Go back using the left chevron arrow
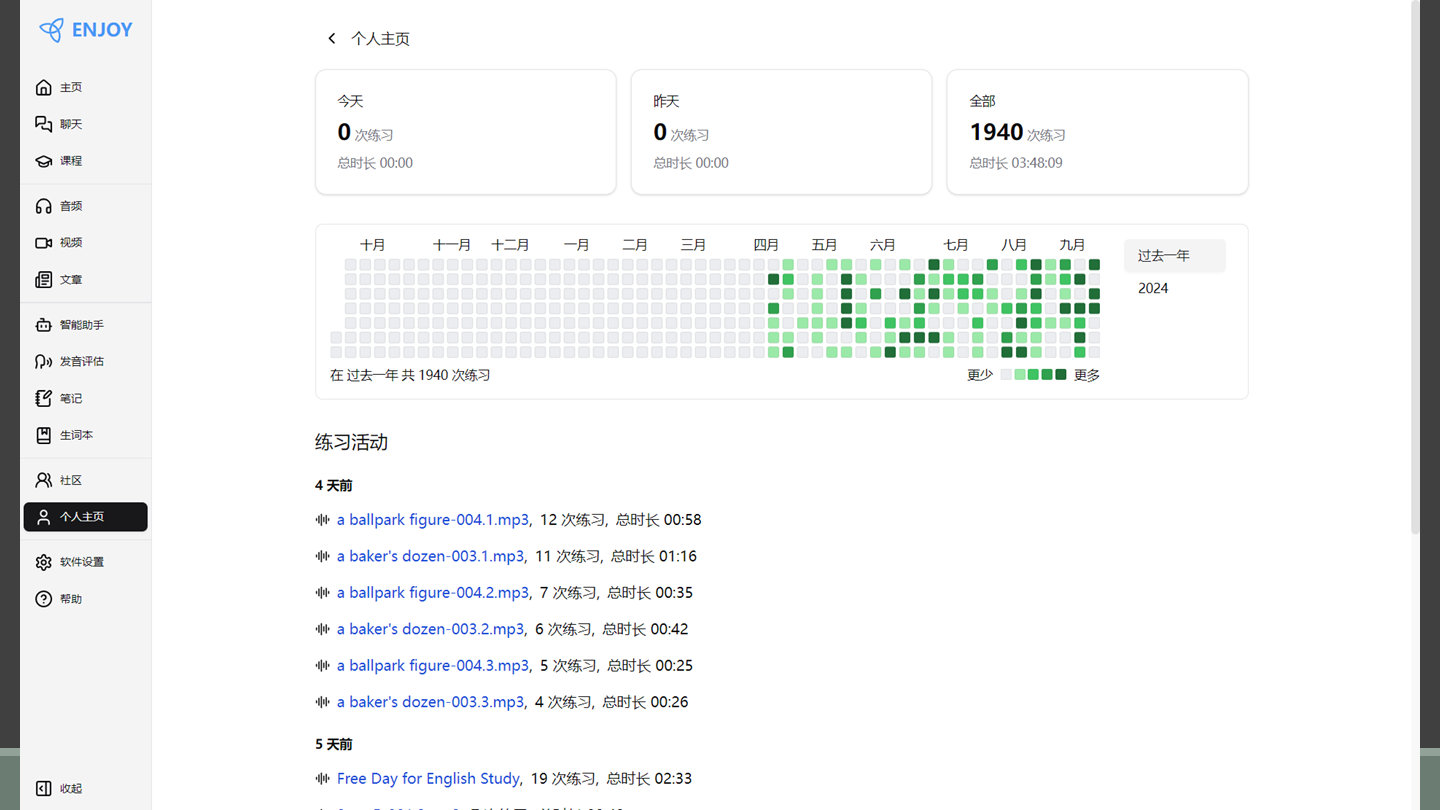Image resolution: width=1440 pixels, height=810 pixels. (x=332, y=39)
